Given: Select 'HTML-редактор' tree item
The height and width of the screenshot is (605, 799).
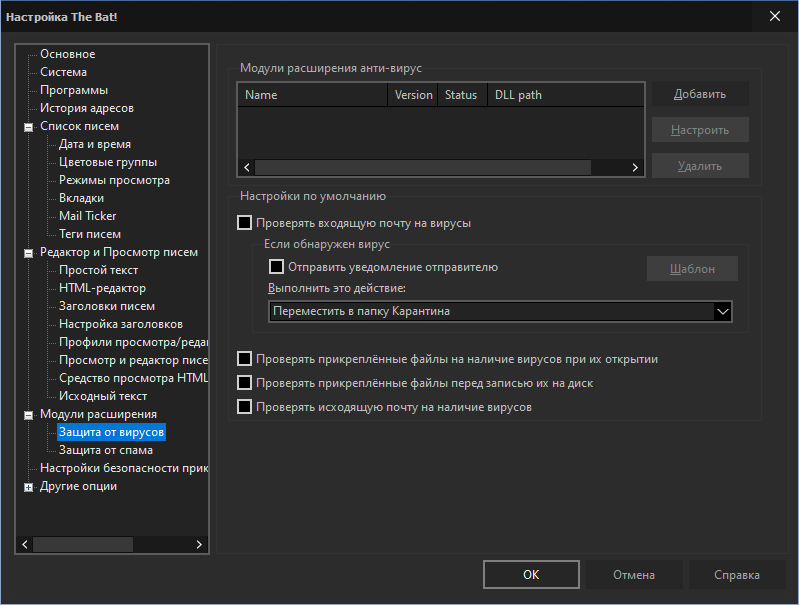Looking at the screenshot, I should tap(102, 288).
